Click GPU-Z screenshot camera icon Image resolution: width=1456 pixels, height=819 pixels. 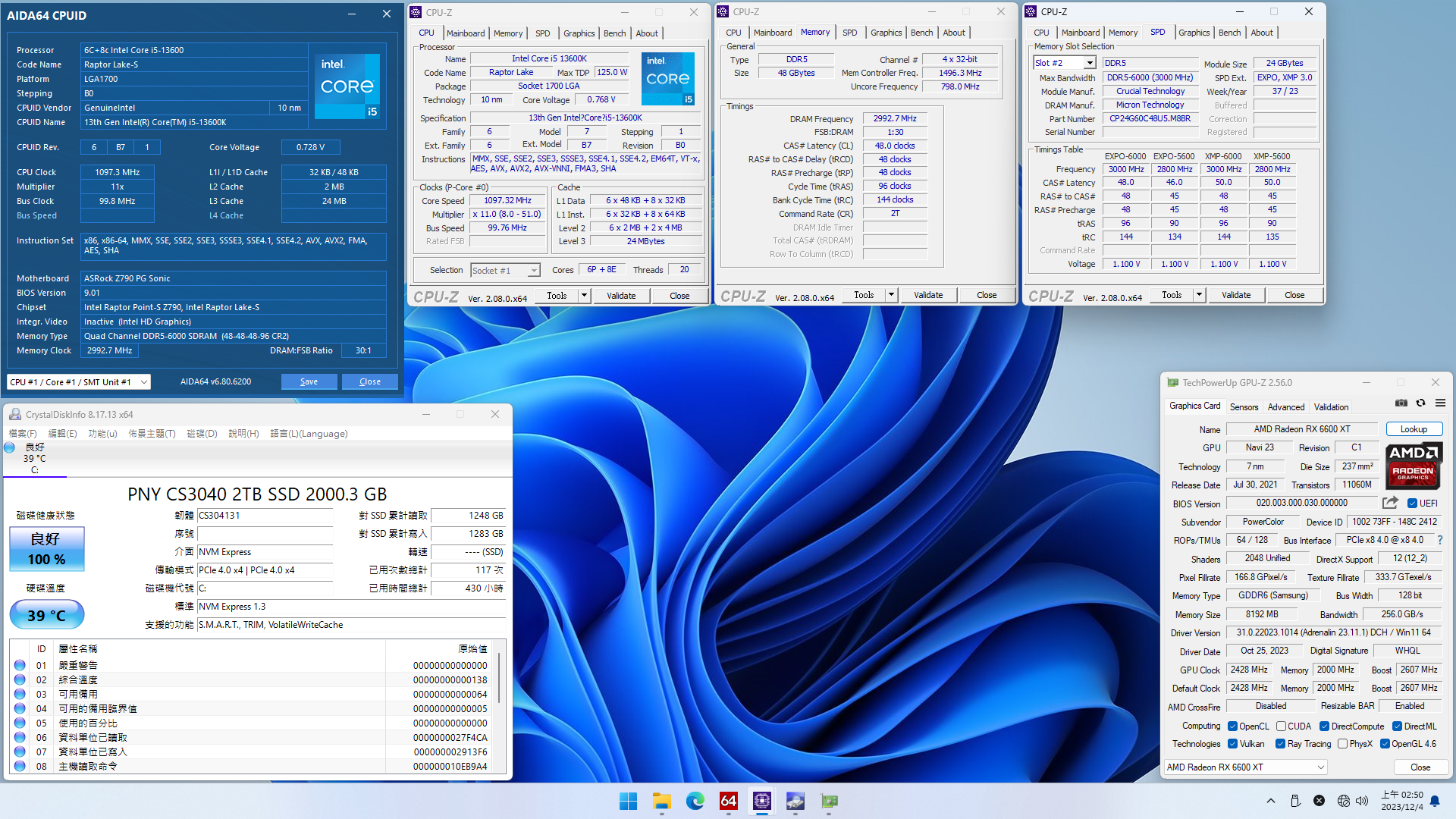(x=1401, y=403)
